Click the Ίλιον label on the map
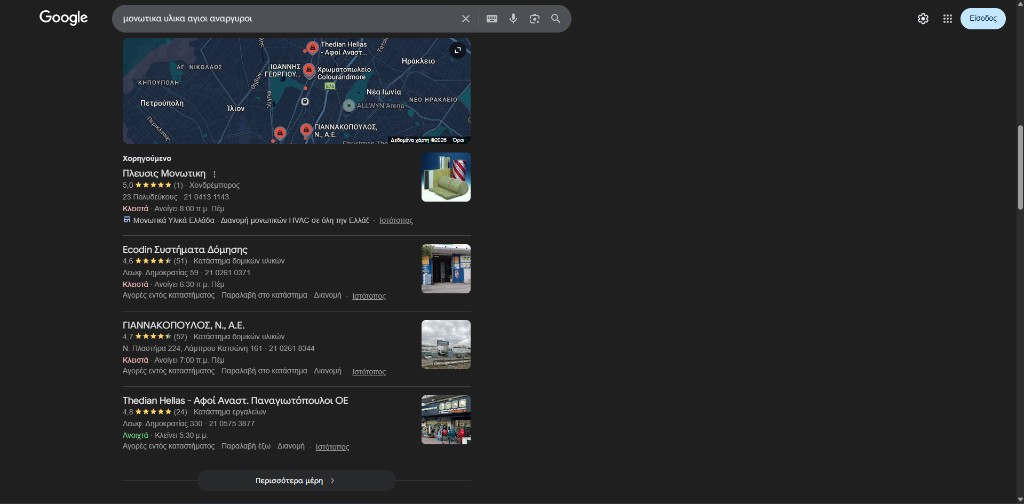 [235, 108]
